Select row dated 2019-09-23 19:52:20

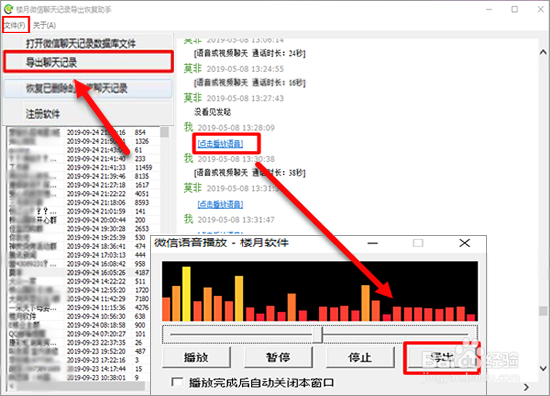[79, 351]
